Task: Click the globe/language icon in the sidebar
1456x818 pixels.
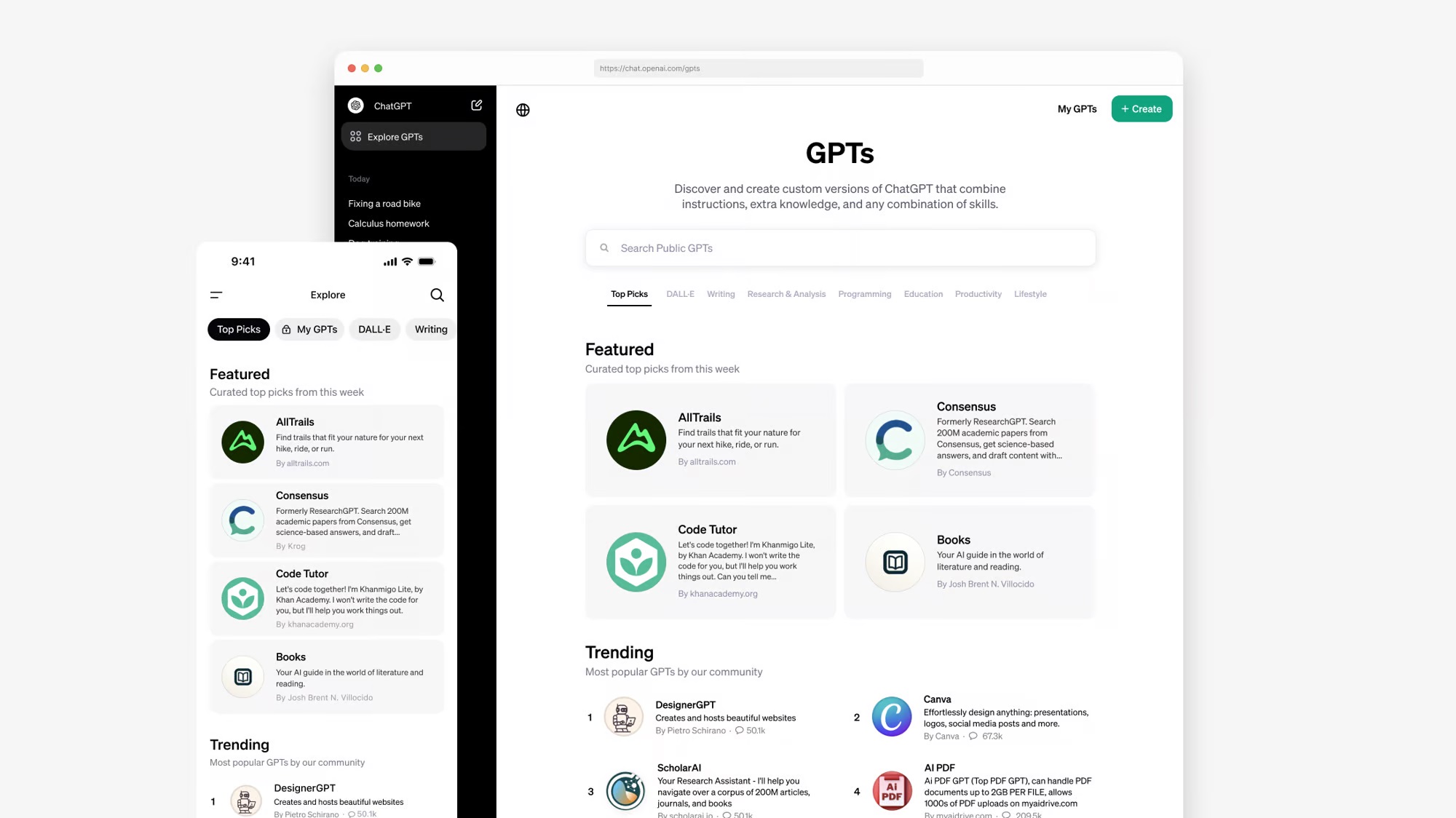Action: pyautogui.click(x=523, y=109)
